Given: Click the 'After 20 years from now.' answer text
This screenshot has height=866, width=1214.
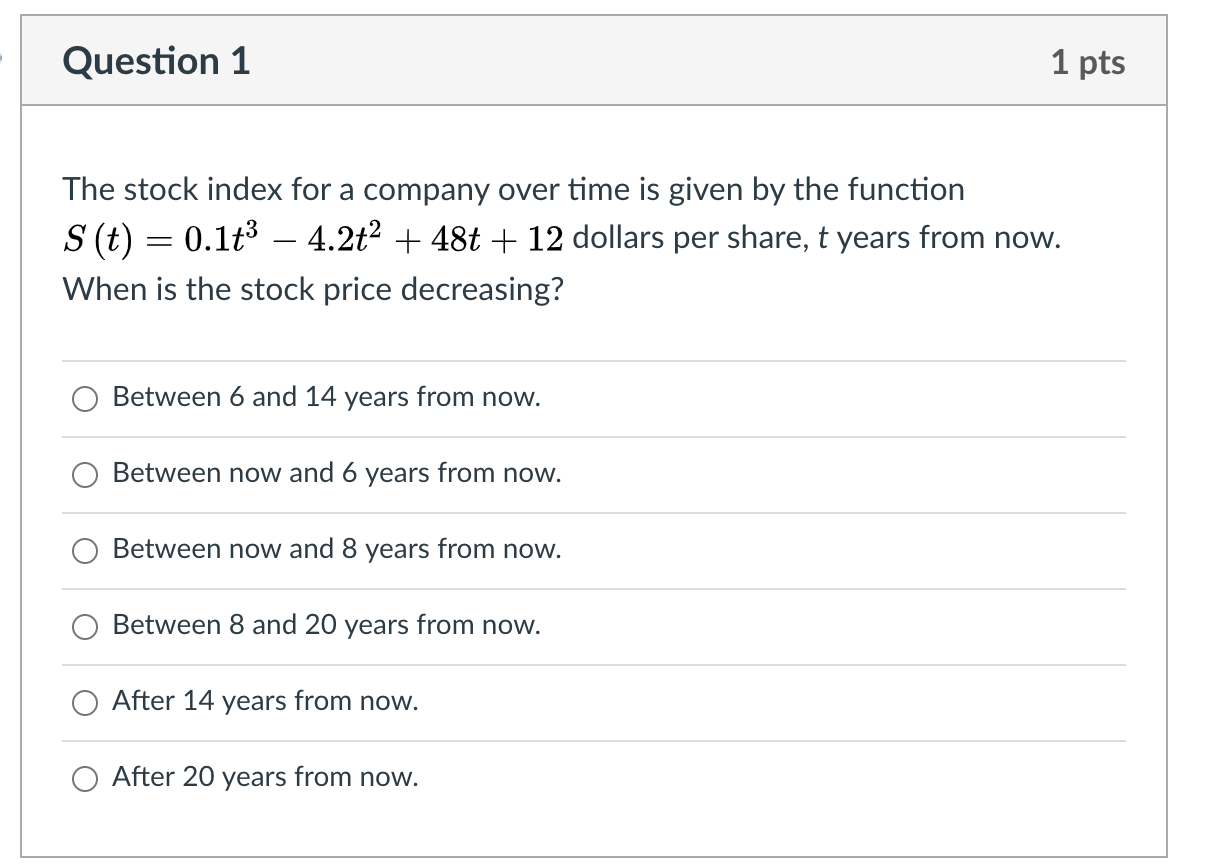Looking at the screenshot, I should tap(265, 777).
